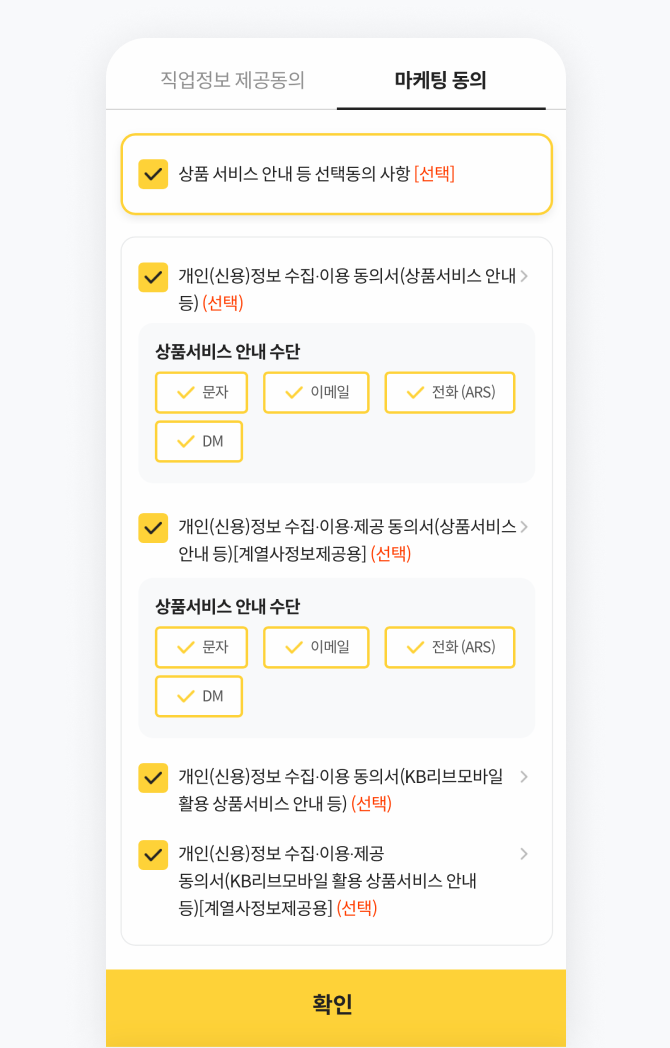Toggle 전화 (ARS) in the second 안내 수단 group
This screenshot has height=1048, width=670.
point(450,647)
